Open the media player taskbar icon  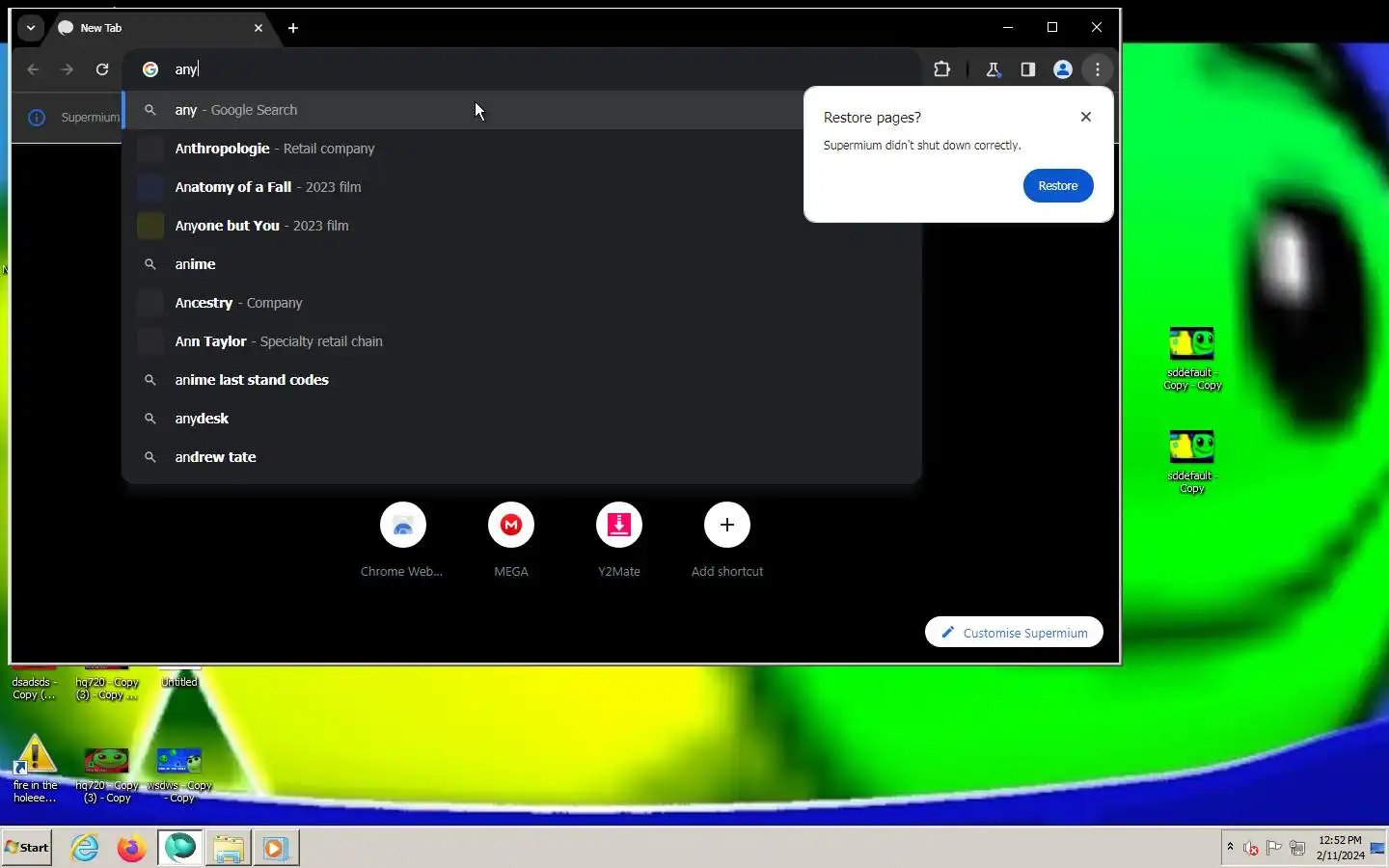click(275, 848)
